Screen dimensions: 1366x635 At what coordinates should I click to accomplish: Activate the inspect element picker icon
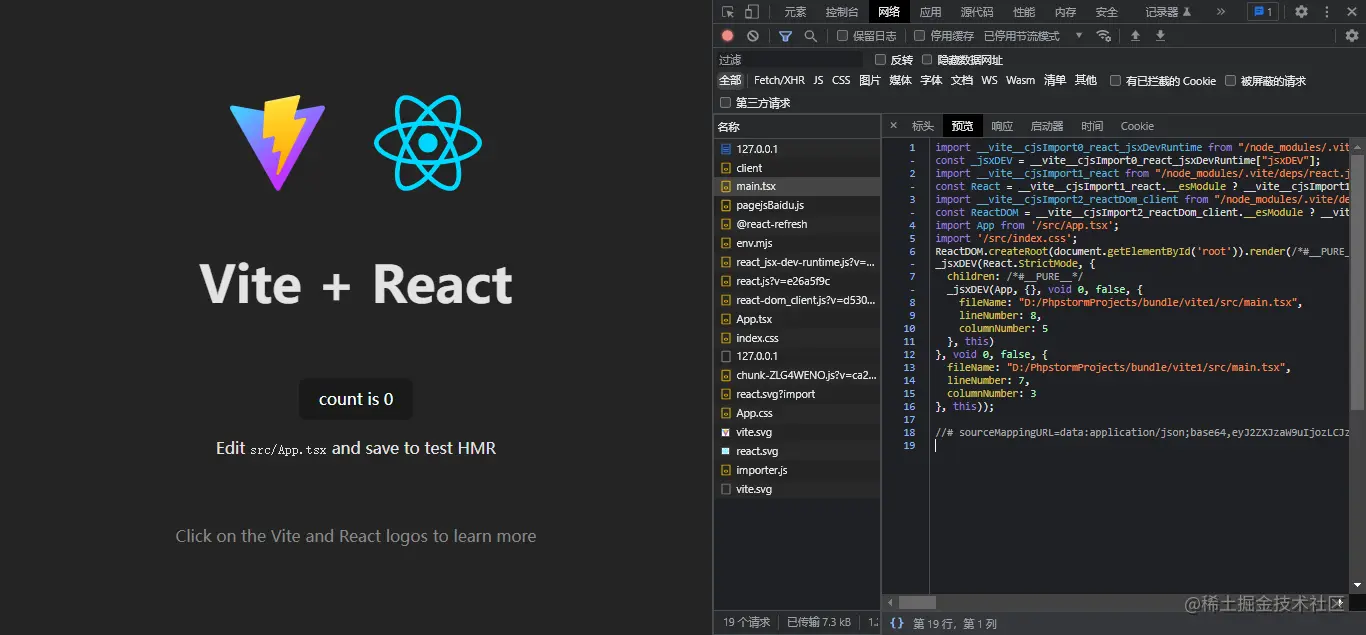coord(727,12)
